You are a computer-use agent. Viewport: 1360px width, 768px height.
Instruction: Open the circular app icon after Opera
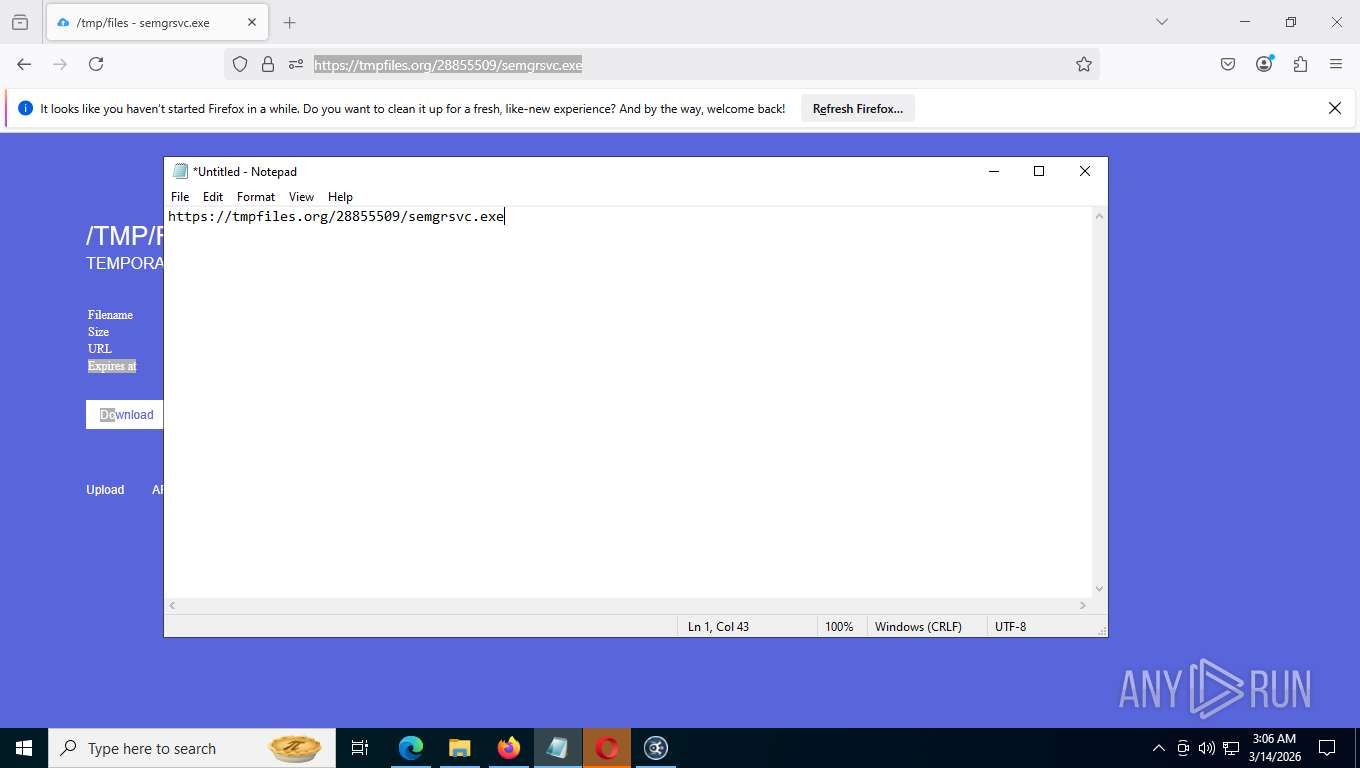[x=656, y=748]
